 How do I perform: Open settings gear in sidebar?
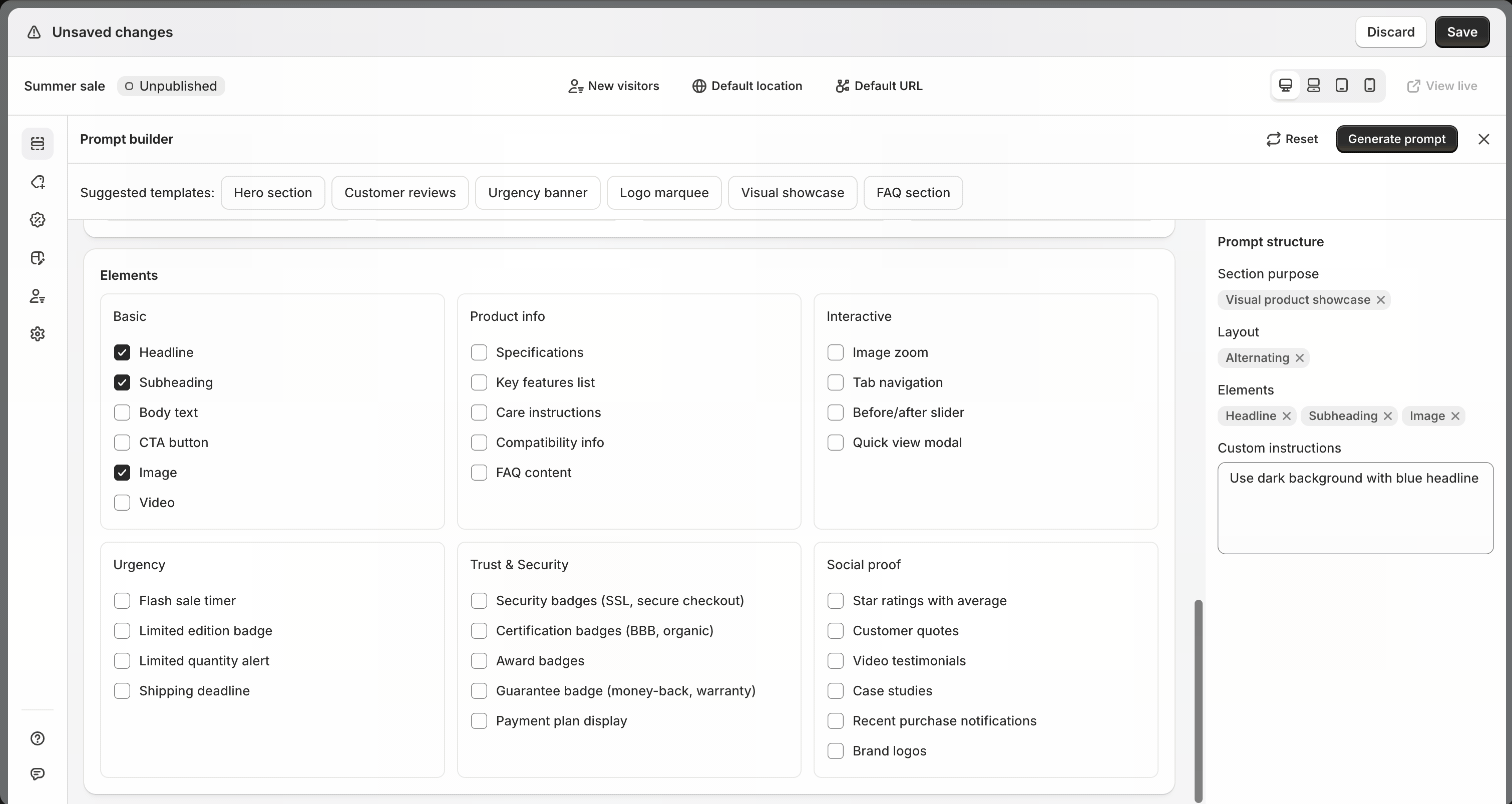pyautogui.click(x=38, y=334)
